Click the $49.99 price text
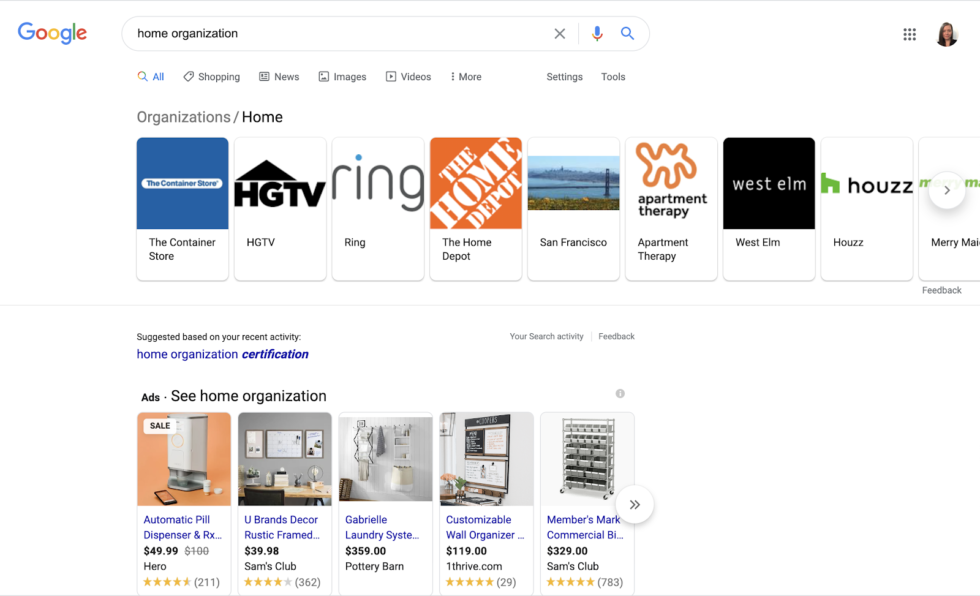This screenshot has height=596, width=980. [161, 551]
